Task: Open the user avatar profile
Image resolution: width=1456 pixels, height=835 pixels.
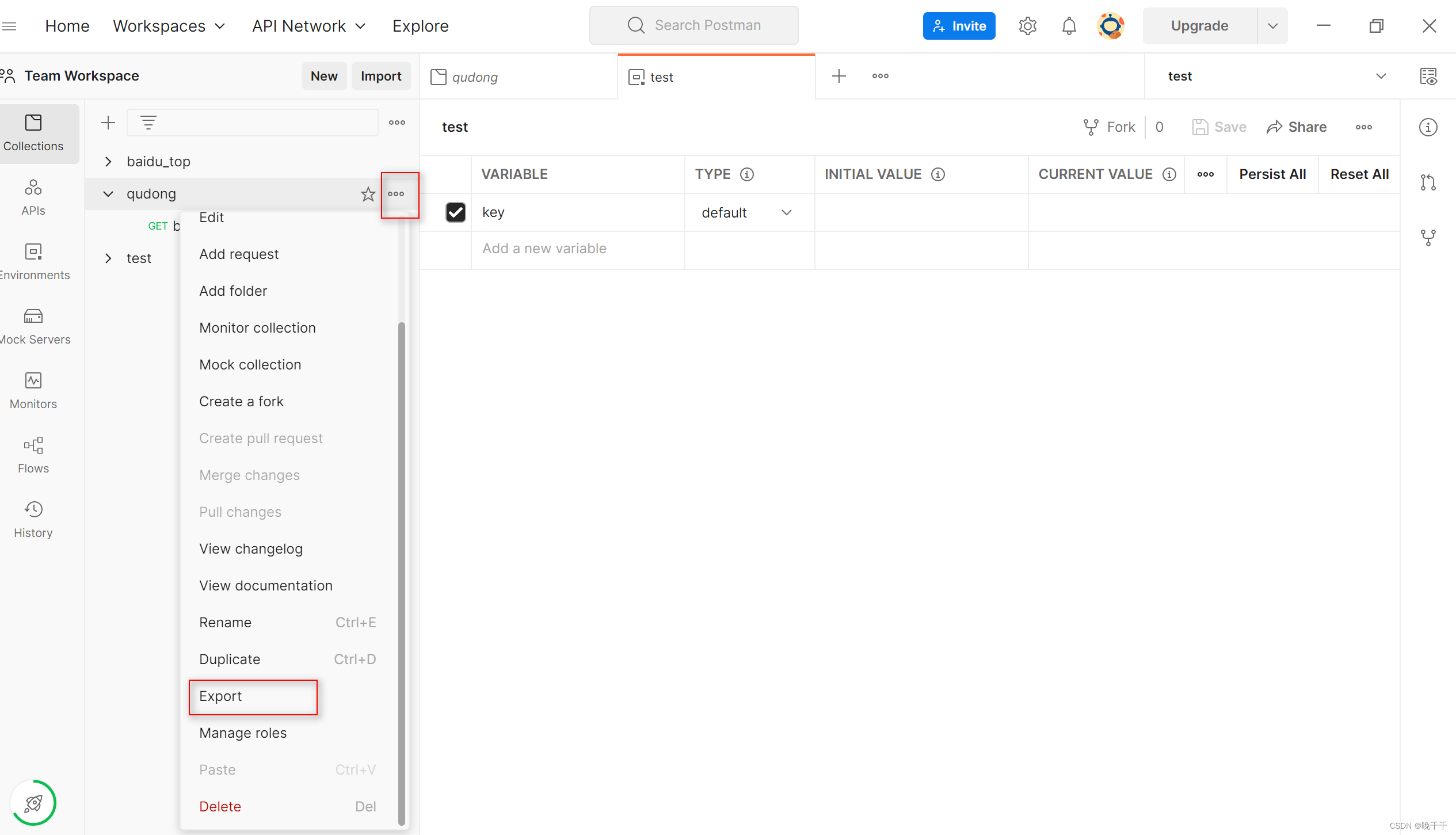Action: coord(1110,26)
